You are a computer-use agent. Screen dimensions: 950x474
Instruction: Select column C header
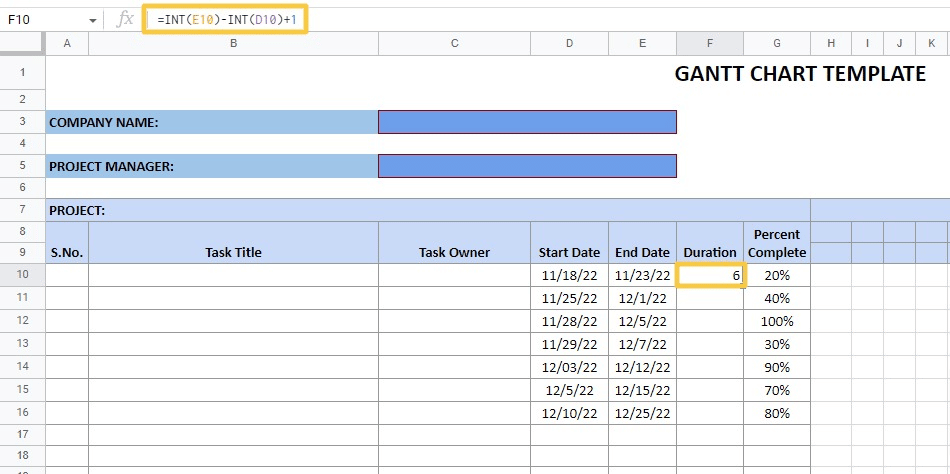point(454,43)
